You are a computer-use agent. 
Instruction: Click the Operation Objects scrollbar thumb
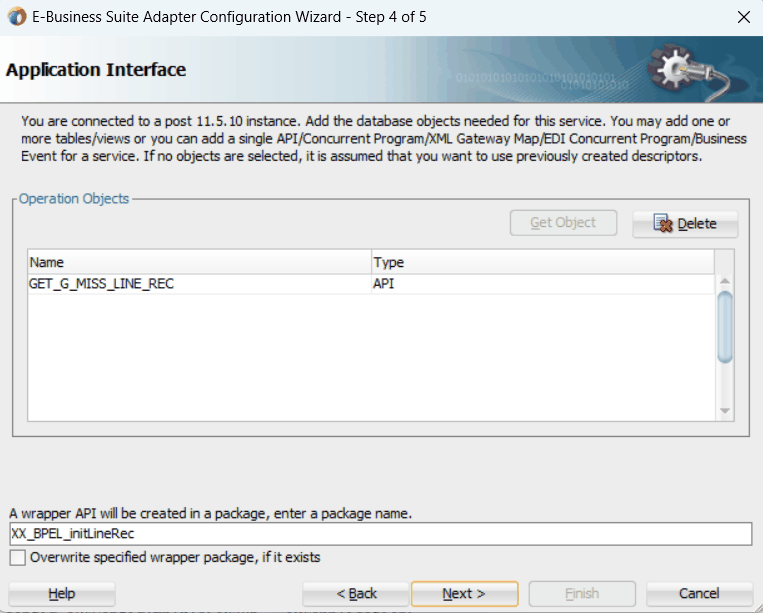coord(725,326)
